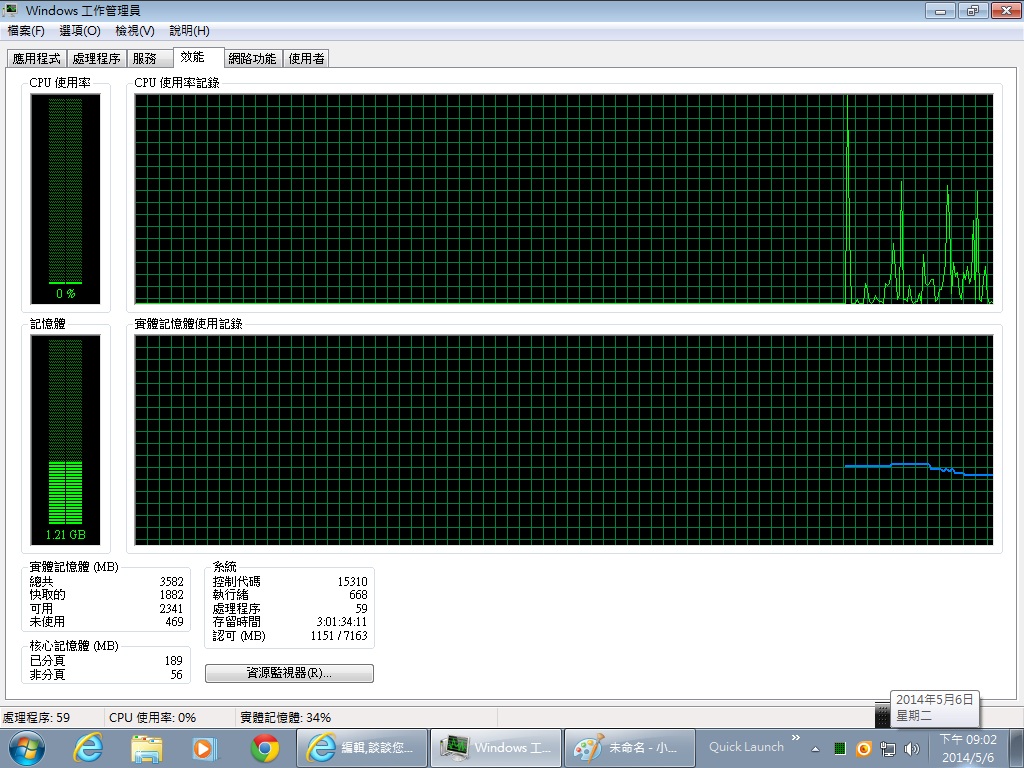The image size is (1024, 768).
Task: Click the 非分頁 value 56
Action: click(177, 675)
